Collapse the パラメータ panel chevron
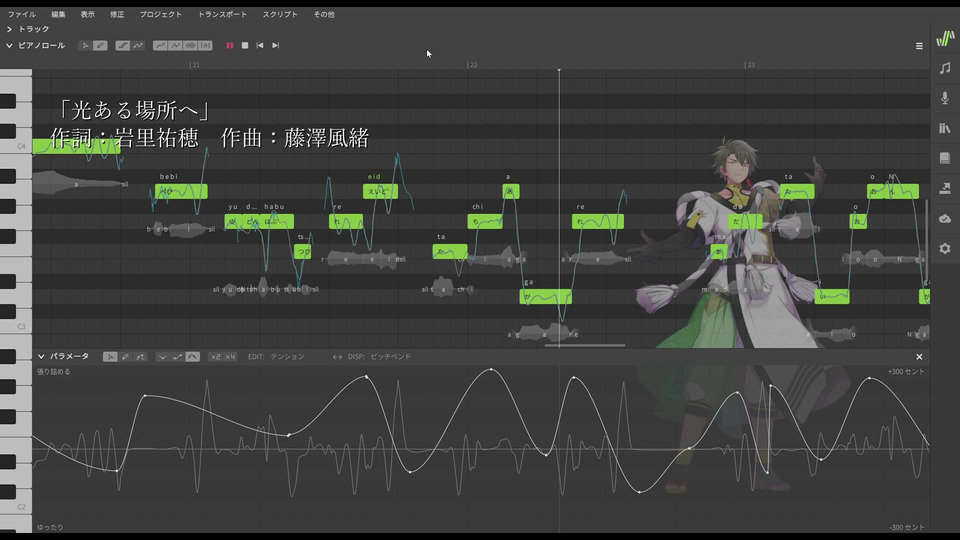 [41, 356]
